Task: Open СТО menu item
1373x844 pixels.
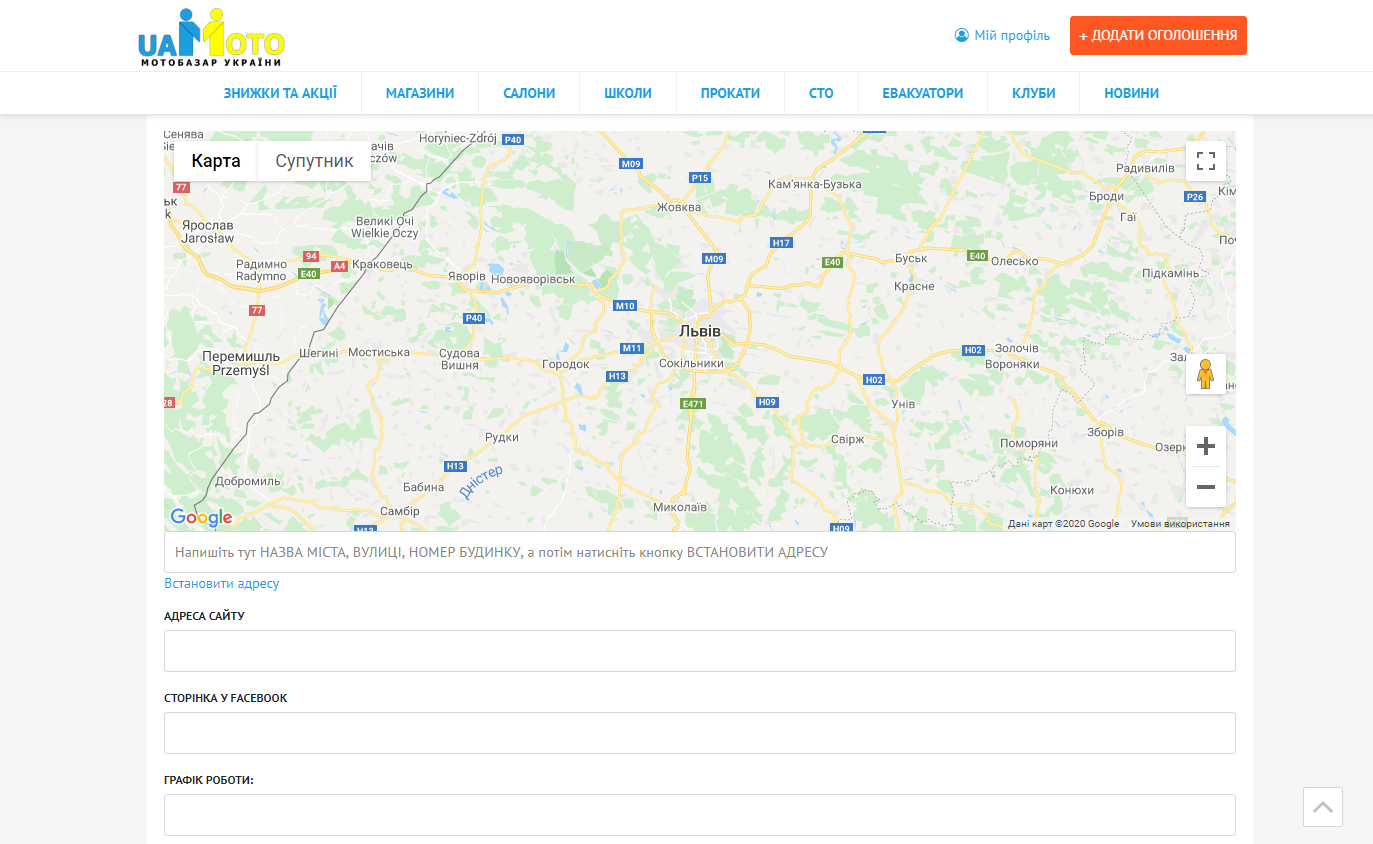Action: click(x=821, y=93)
